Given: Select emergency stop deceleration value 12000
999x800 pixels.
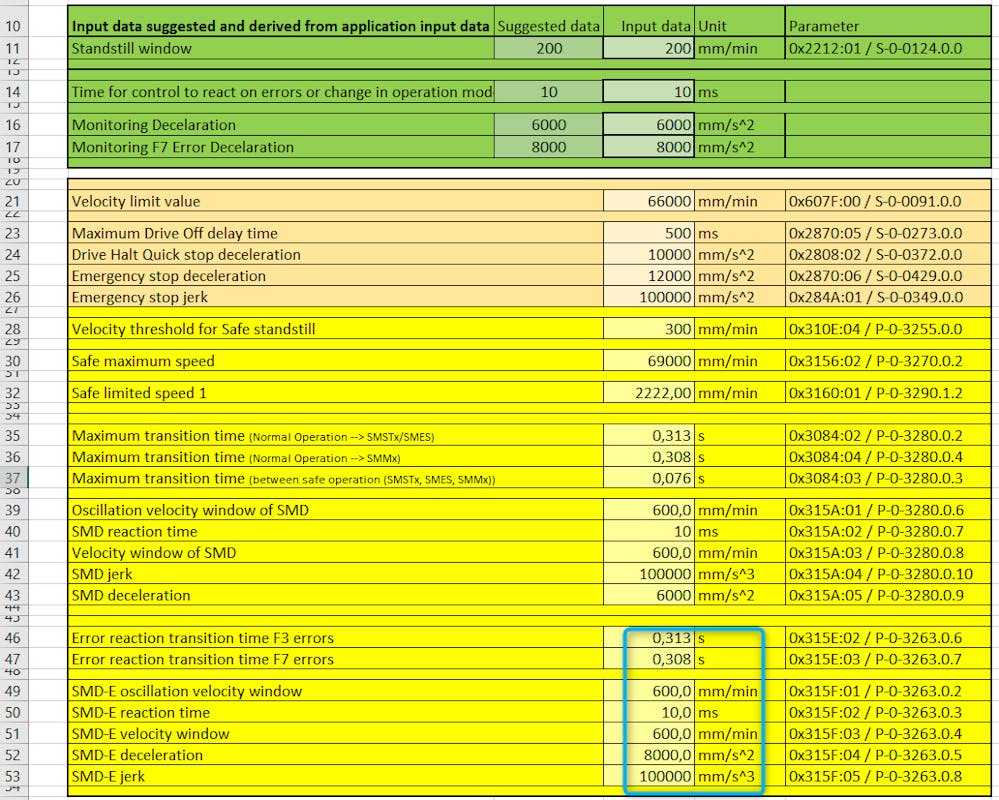Looking at the screenshot, I should coord(649,276).
